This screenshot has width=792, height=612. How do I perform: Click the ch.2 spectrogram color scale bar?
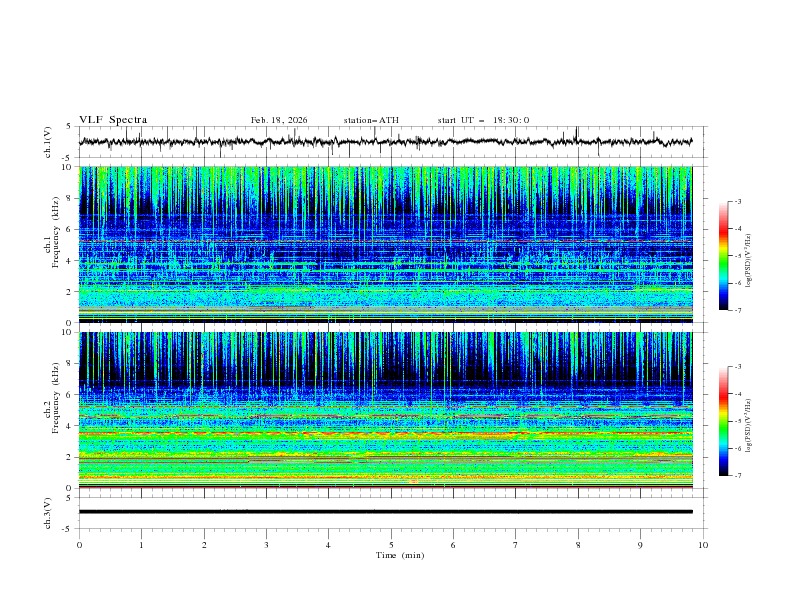723,421
